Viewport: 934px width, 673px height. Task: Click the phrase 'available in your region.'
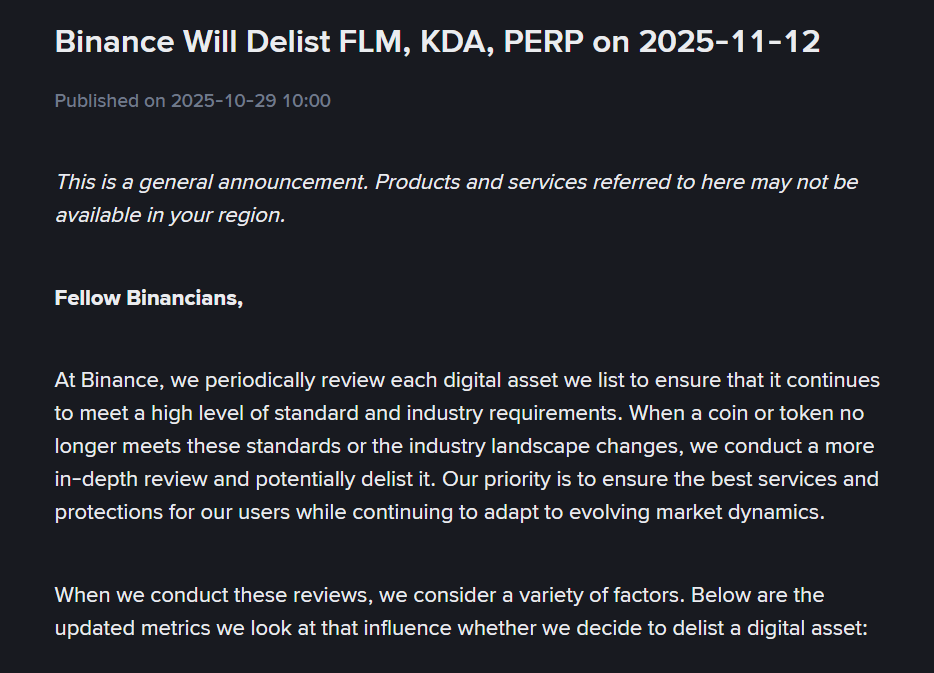click(171, 215)
